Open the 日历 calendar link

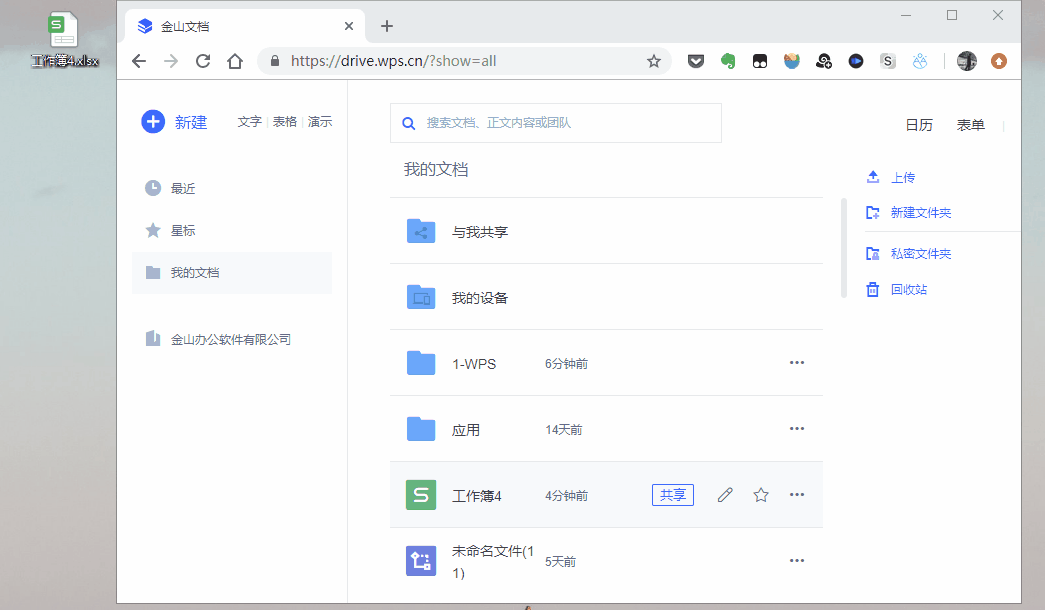(918, 125)
